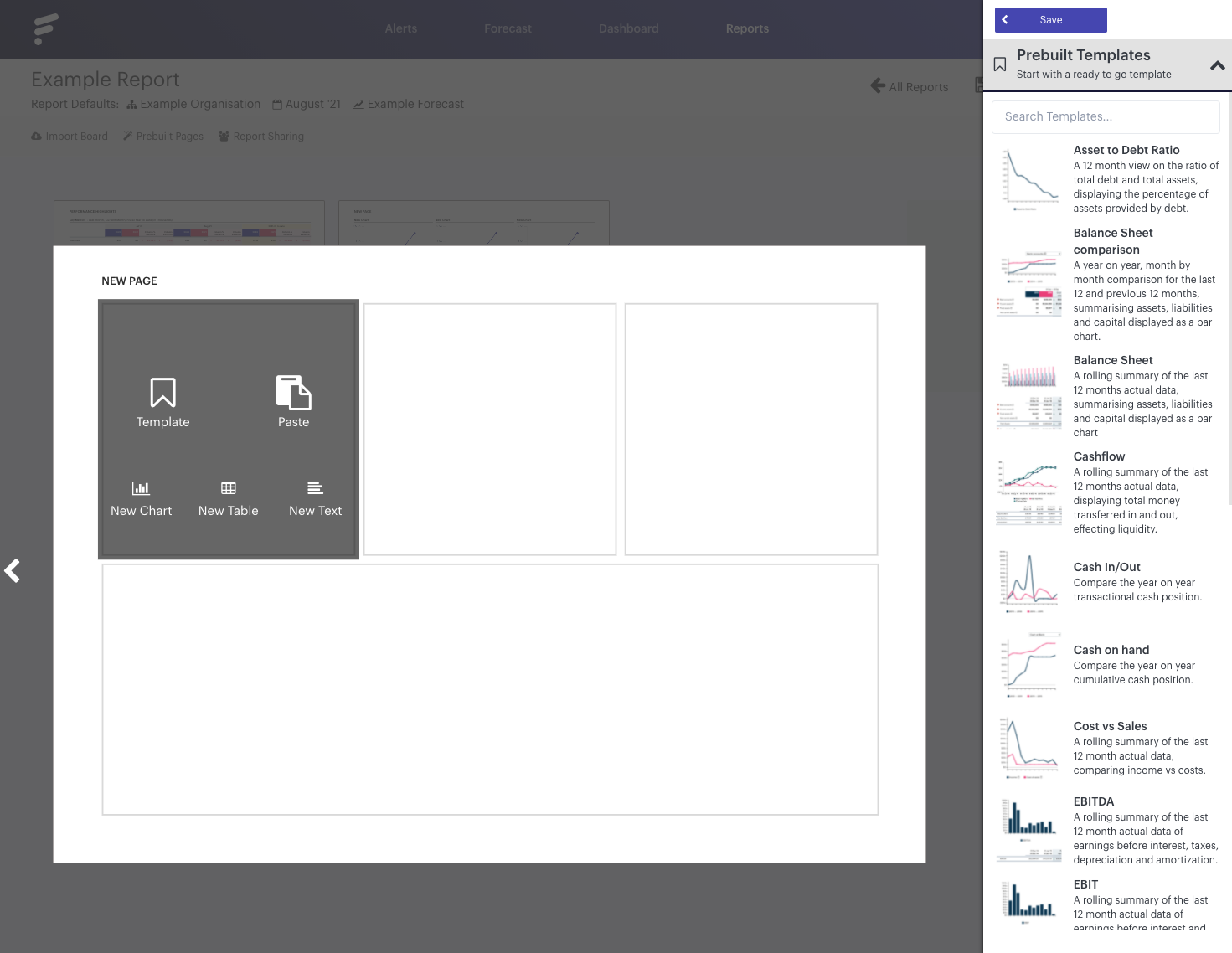Click the Cashflow template title

1099,456
